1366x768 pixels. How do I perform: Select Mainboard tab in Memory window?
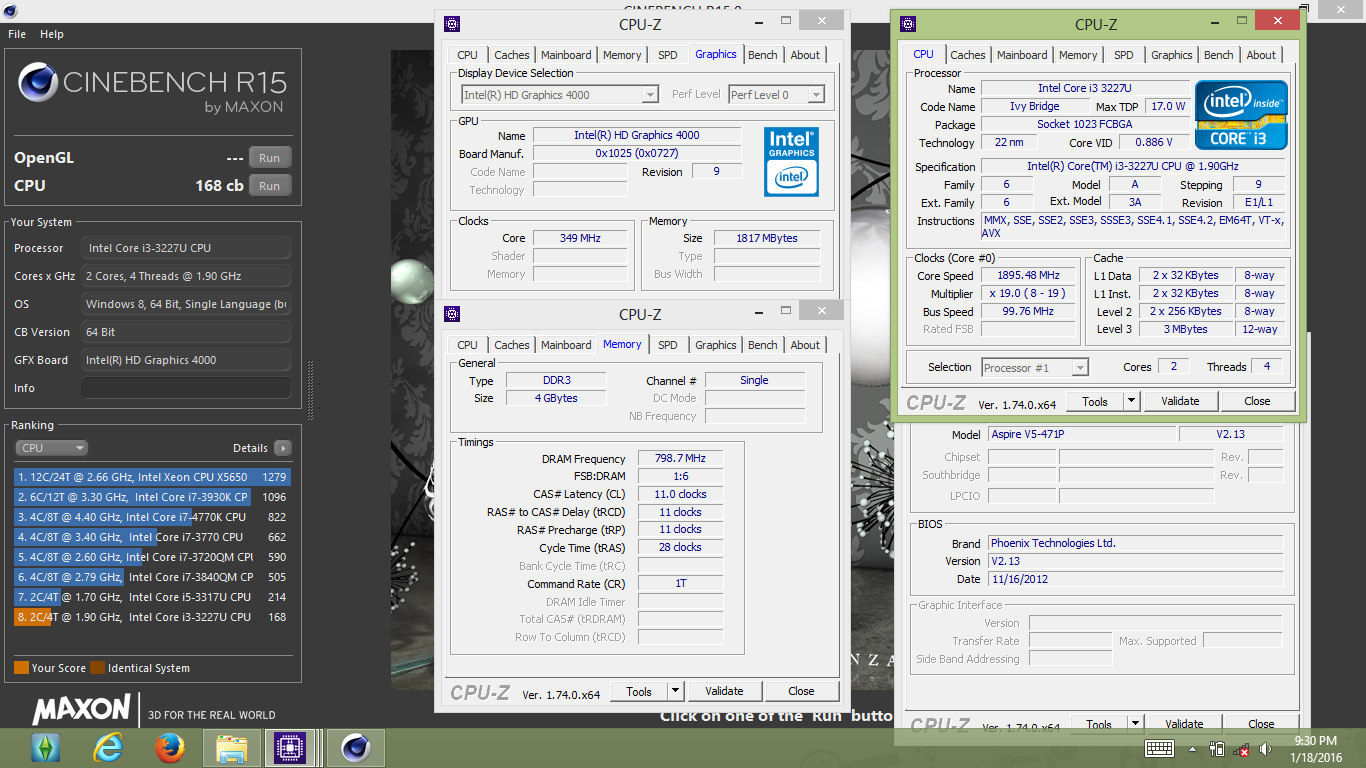tap(566, 345)
